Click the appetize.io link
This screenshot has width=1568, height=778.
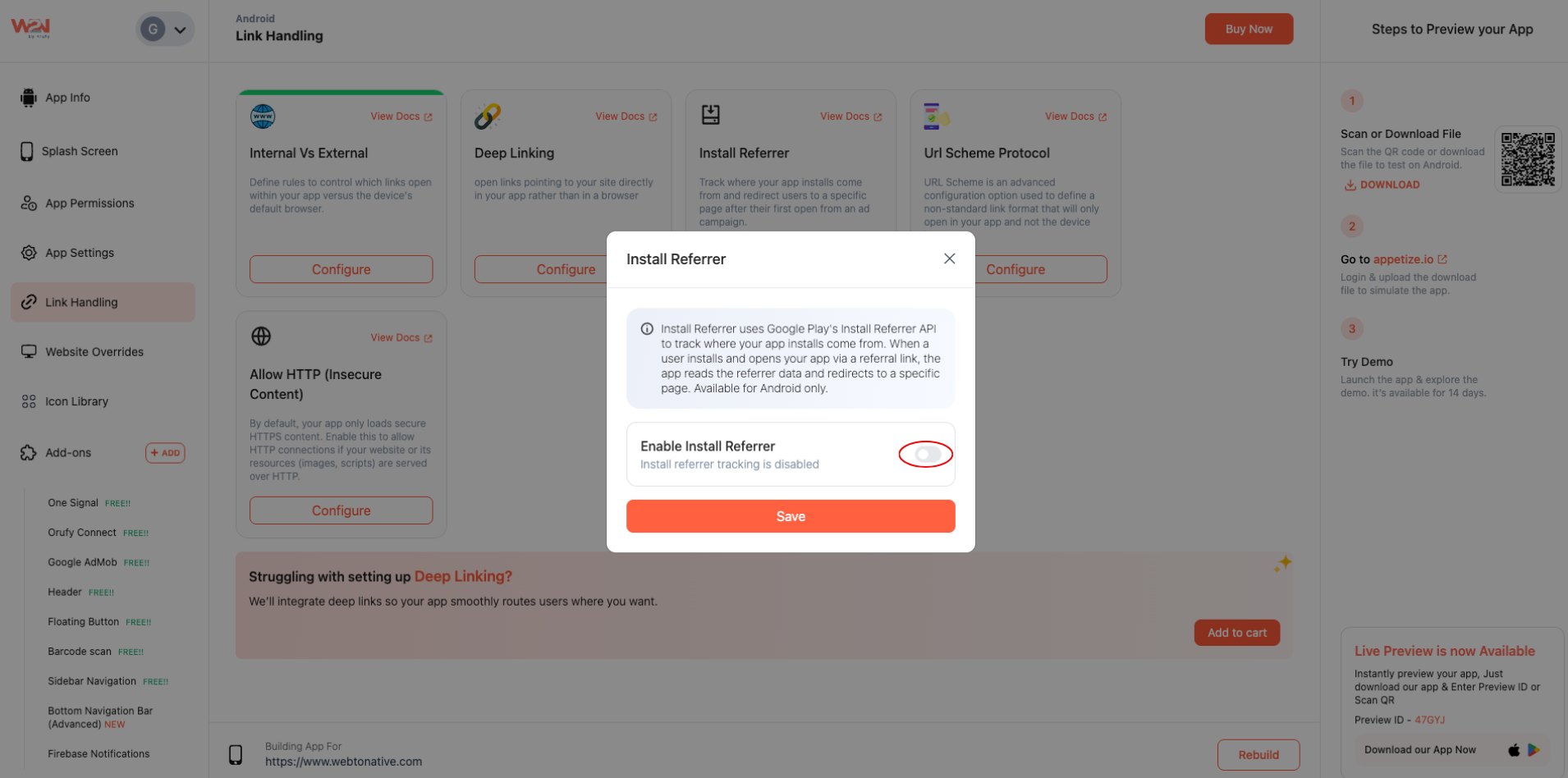pyautogui.click(x=1410, y=259)
